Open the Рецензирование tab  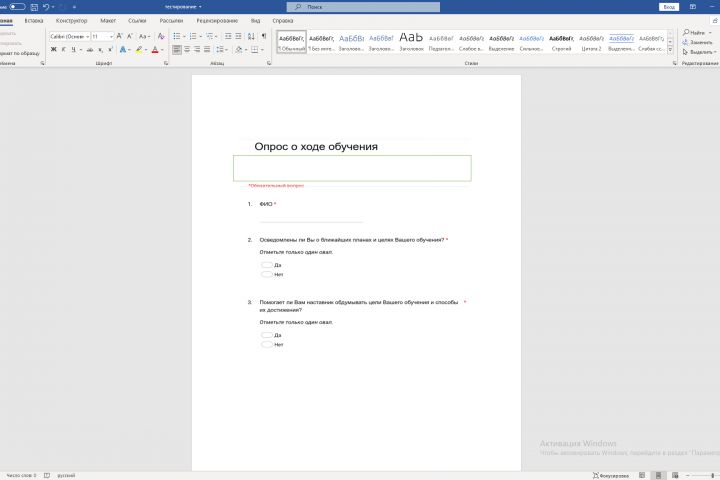point(217,21)
